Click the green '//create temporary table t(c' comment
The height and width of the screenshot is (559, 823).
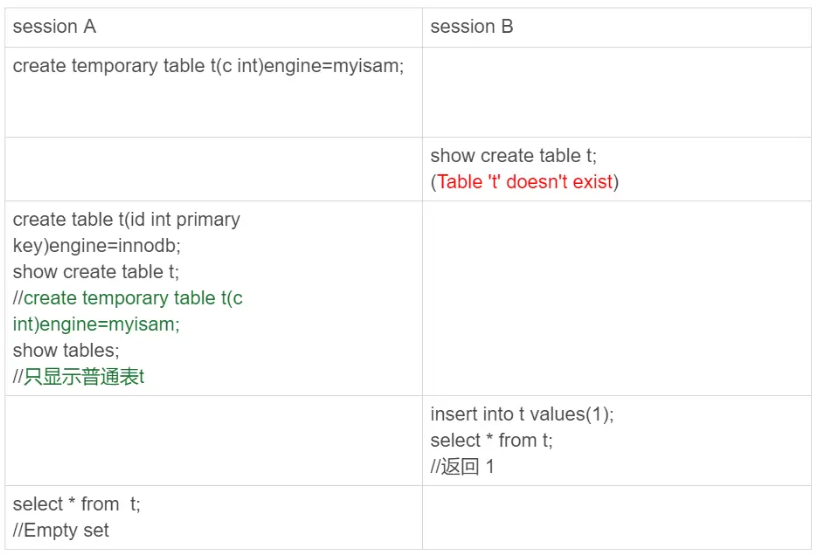128,298
